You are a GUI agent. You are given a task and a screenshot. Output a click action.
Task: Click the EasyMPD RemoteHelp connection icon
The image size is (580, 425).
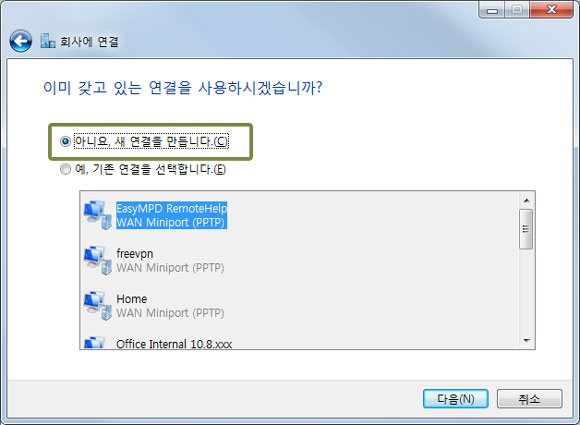(x=98, y=215)
